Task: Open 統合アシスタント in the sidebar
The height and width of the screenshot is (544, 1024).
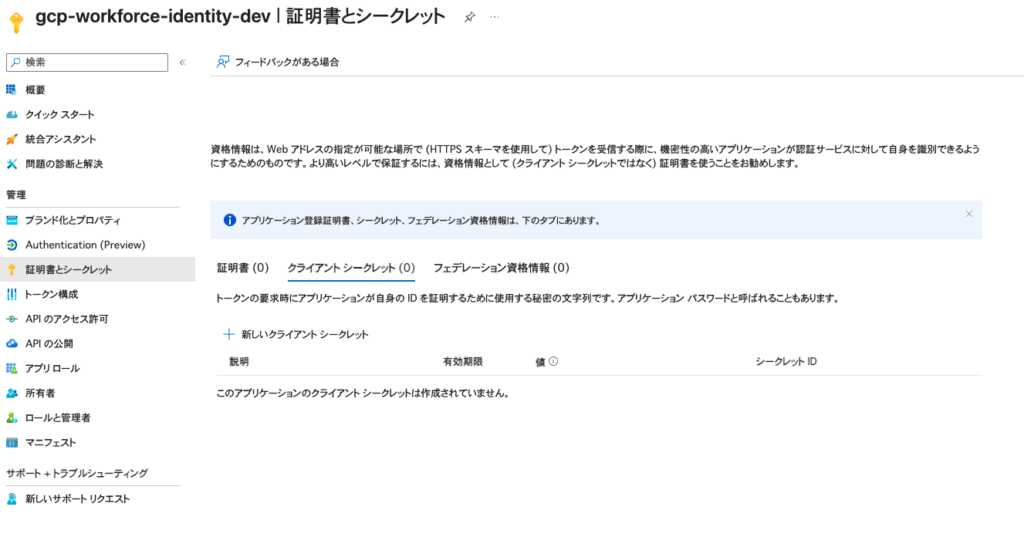Action: (x=61, y=139)
